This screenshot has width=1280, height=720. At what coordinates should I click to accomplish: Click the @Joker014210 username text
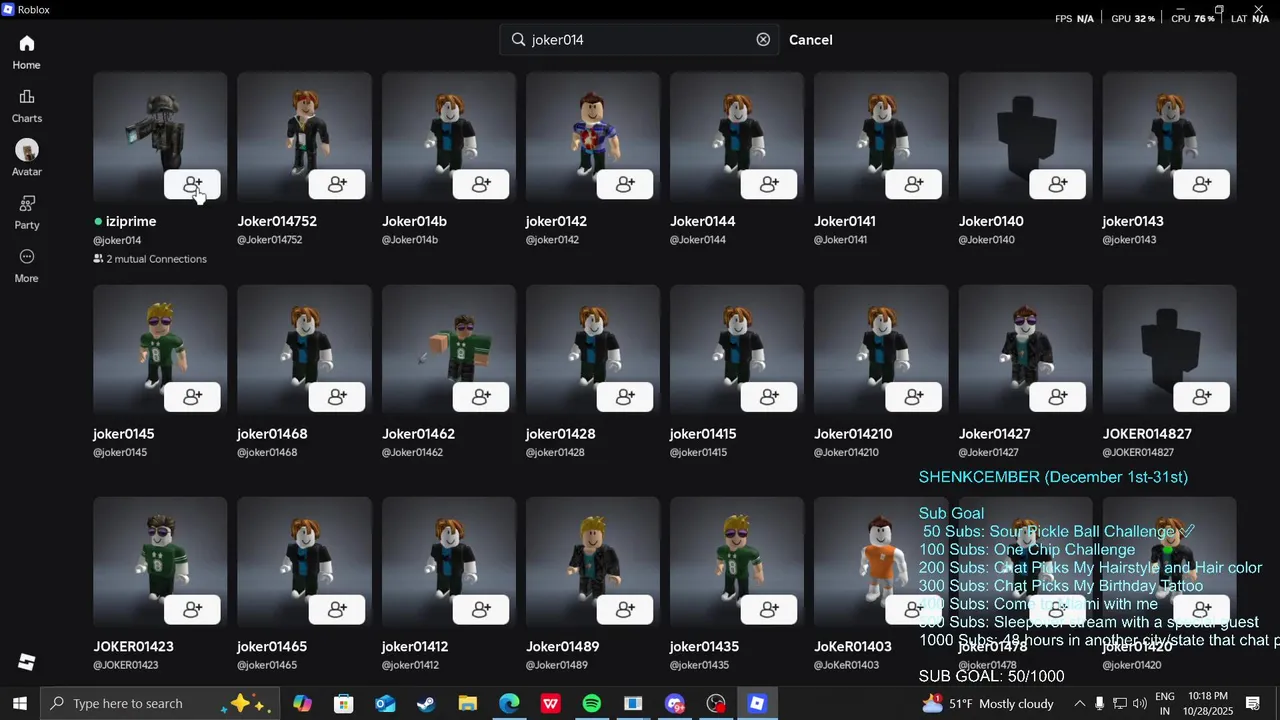[846, 453]
